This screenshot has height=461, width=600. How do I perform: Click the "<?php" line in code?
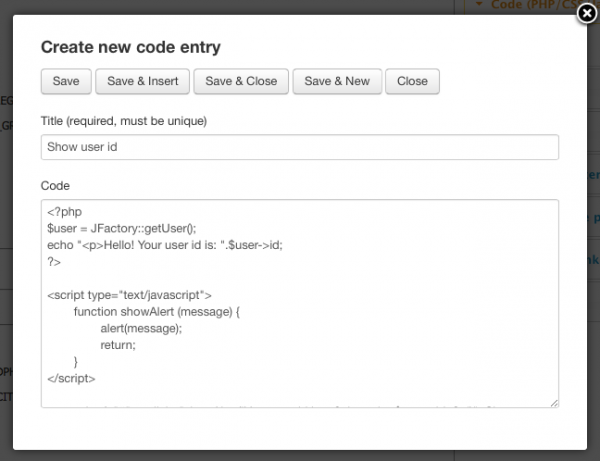click(x=64, y=212)
